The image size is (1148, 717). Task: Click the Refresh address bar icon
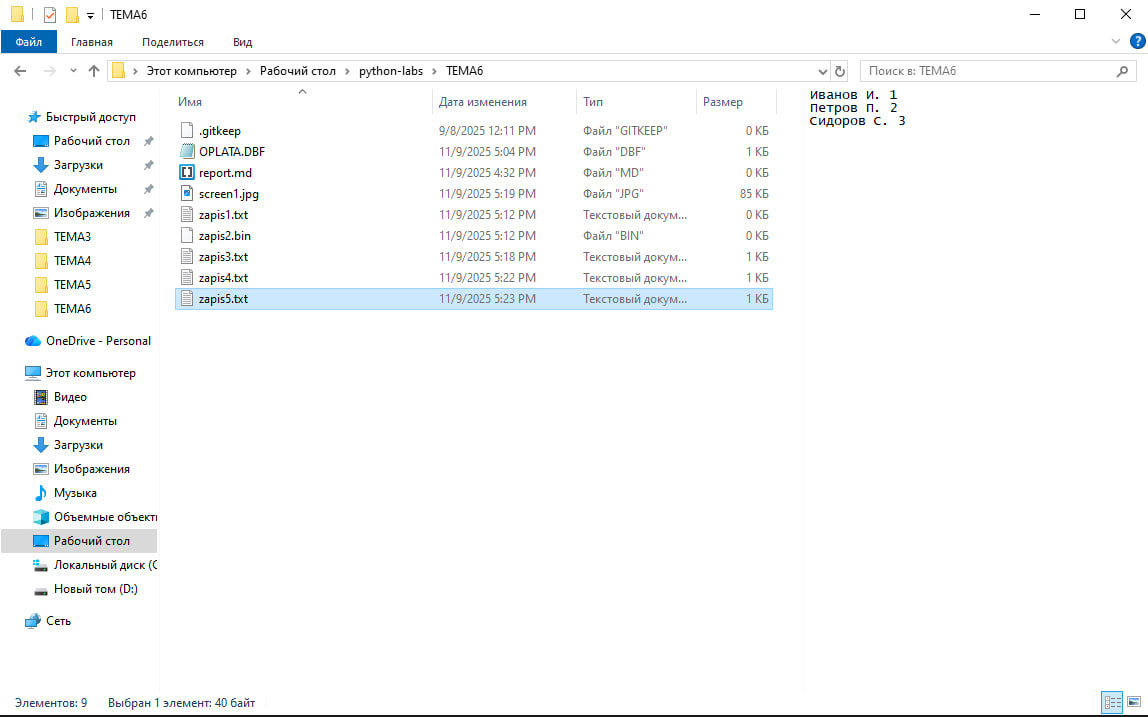(840, 71)
